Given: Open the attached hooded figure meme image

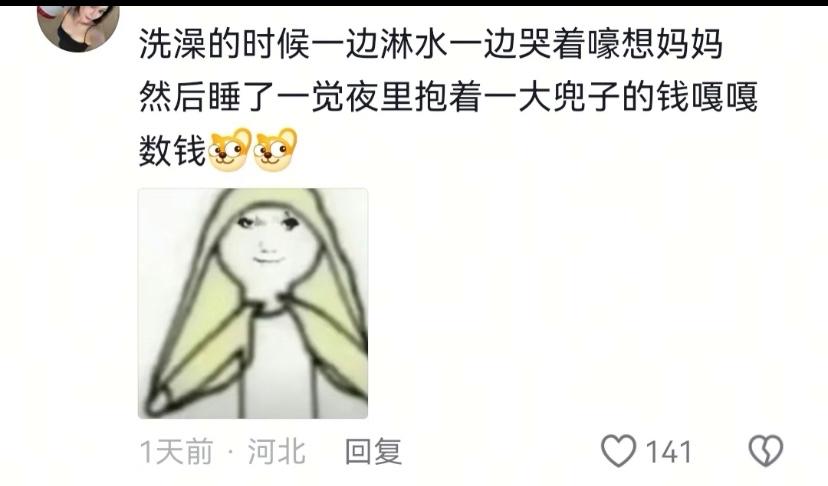Looking at the screenshot, I should [253, 303].
